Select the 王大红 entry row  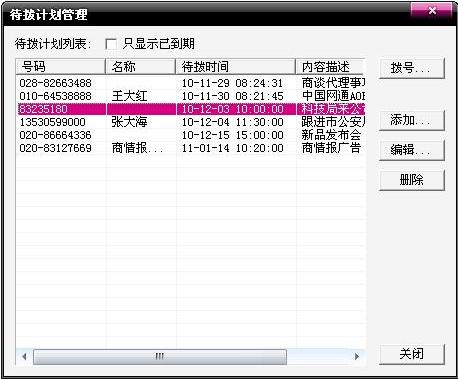pos(191,96)
